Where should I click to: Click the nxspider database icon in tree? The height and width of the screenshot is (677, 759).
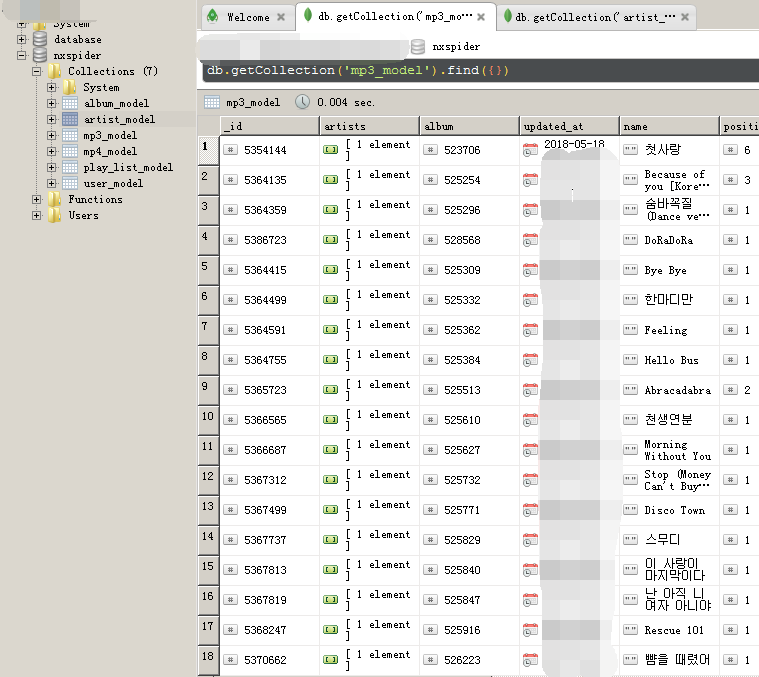(x=40, y=55)
